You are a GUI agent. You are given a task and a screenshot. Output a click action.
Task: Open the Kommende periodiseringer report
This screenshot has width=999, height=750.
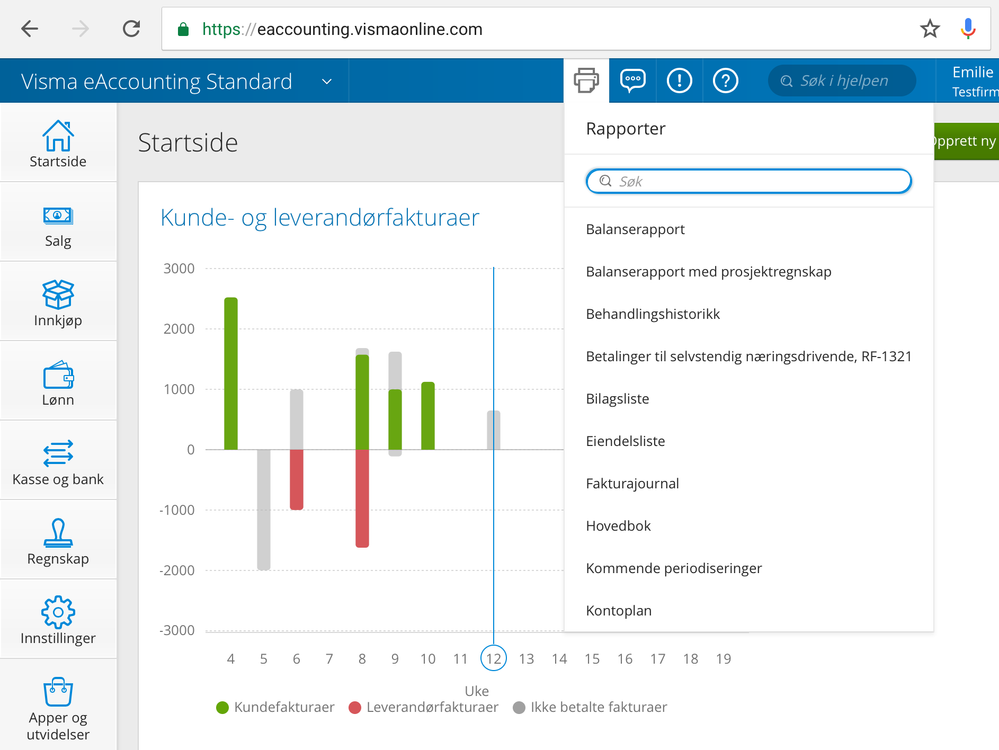click(673, 568)
